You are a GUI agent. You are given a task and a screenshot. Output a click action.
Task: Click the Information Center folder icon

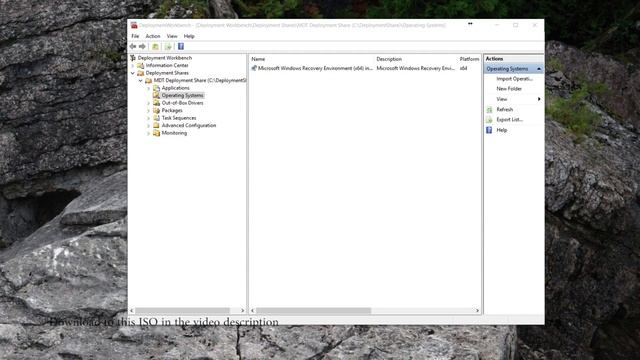[x=140, y=65]
